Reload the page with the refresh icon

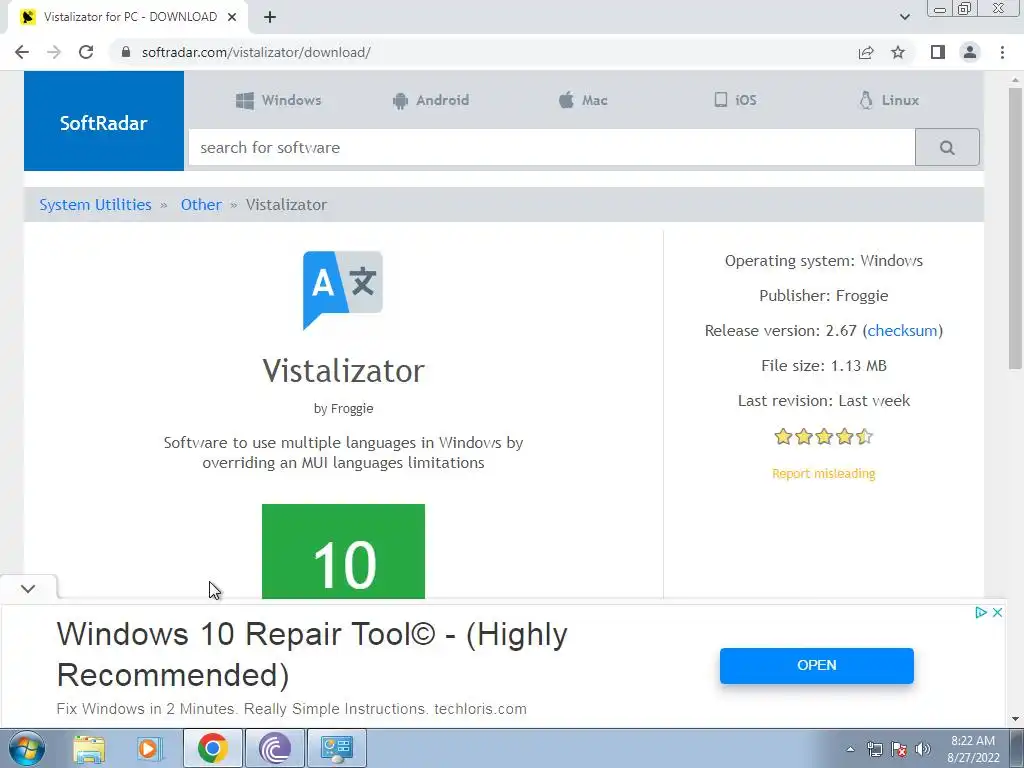coord(86,52)
